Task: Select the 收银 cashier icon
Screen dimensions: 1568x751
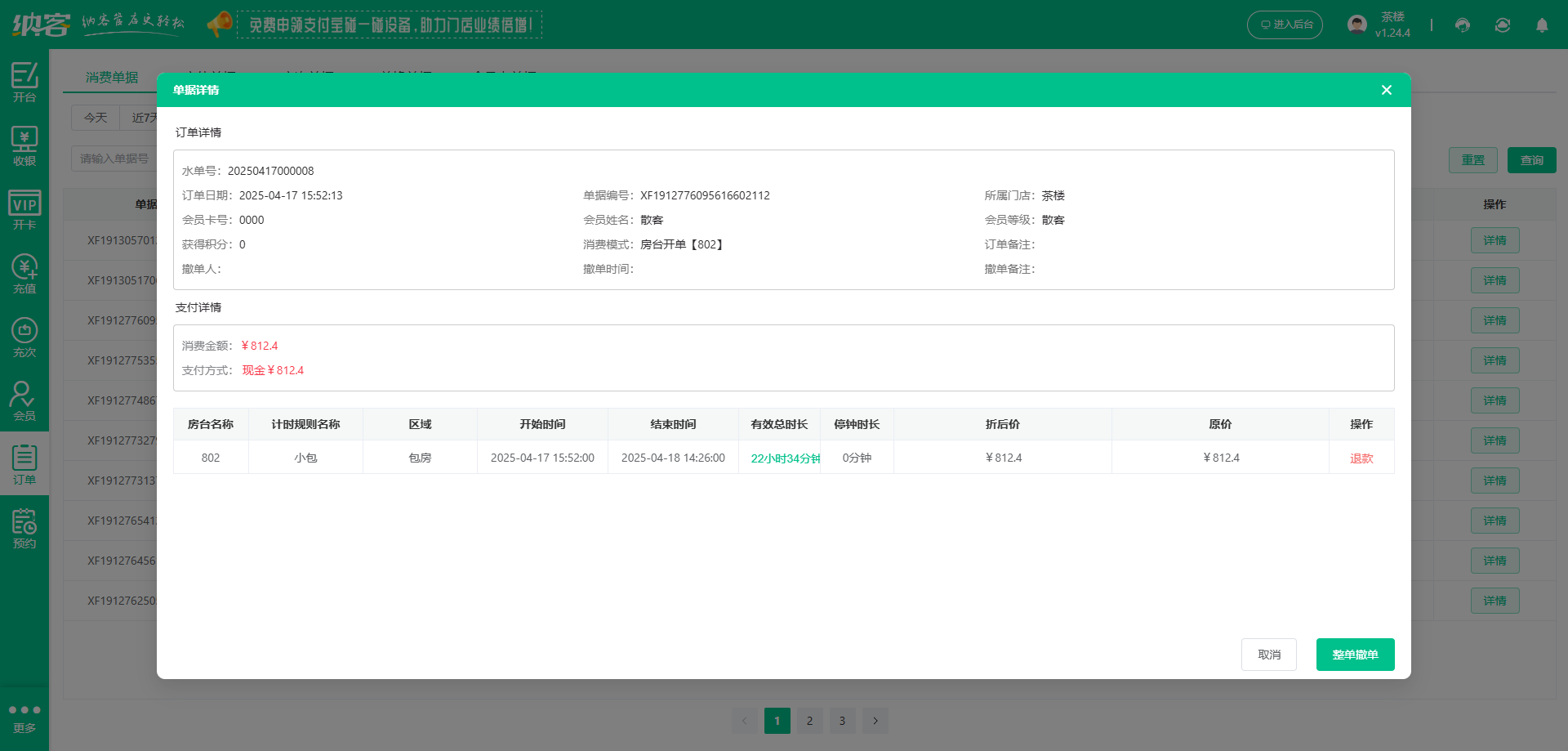Action: tap(24, 145)
